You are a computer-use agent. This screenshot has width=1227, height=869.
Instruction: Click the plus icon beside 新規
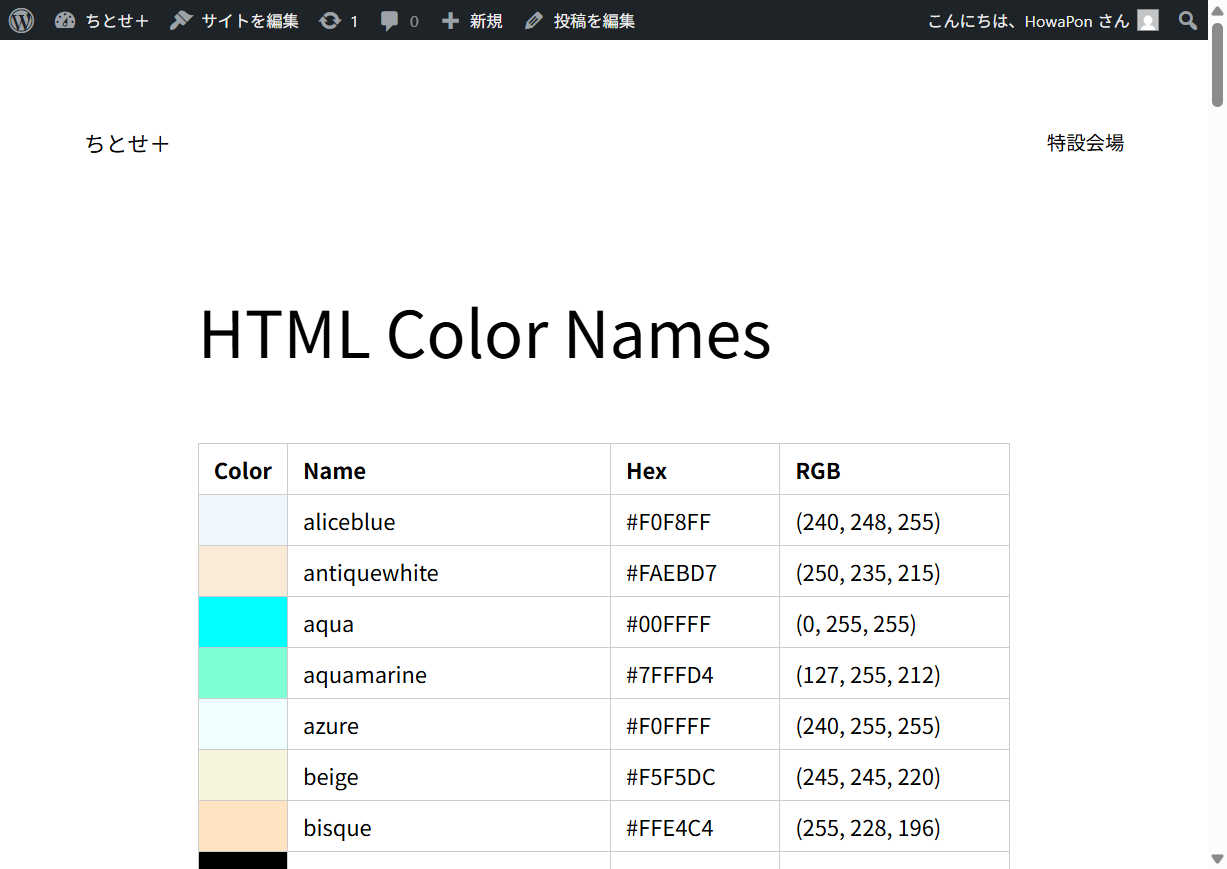(x=449, y=20)
